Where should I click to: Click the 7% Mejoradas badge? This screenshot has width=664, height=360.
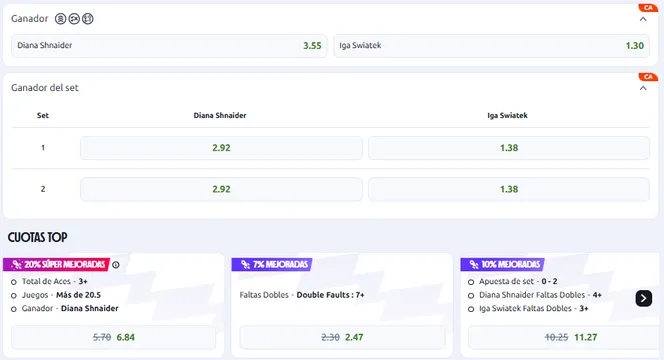click(x=272, y=264)
